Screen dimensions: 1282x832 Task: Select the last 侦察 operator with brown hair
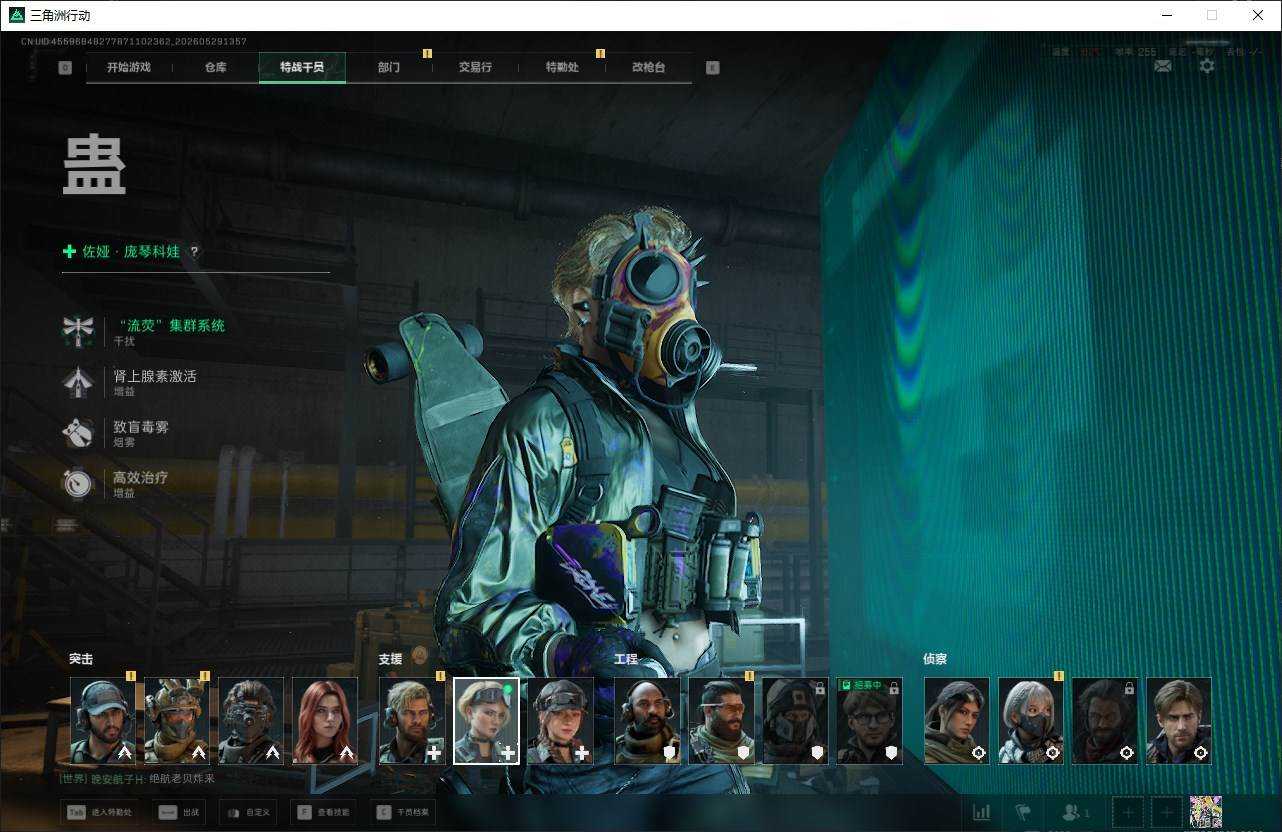[x=1179, y=721]
